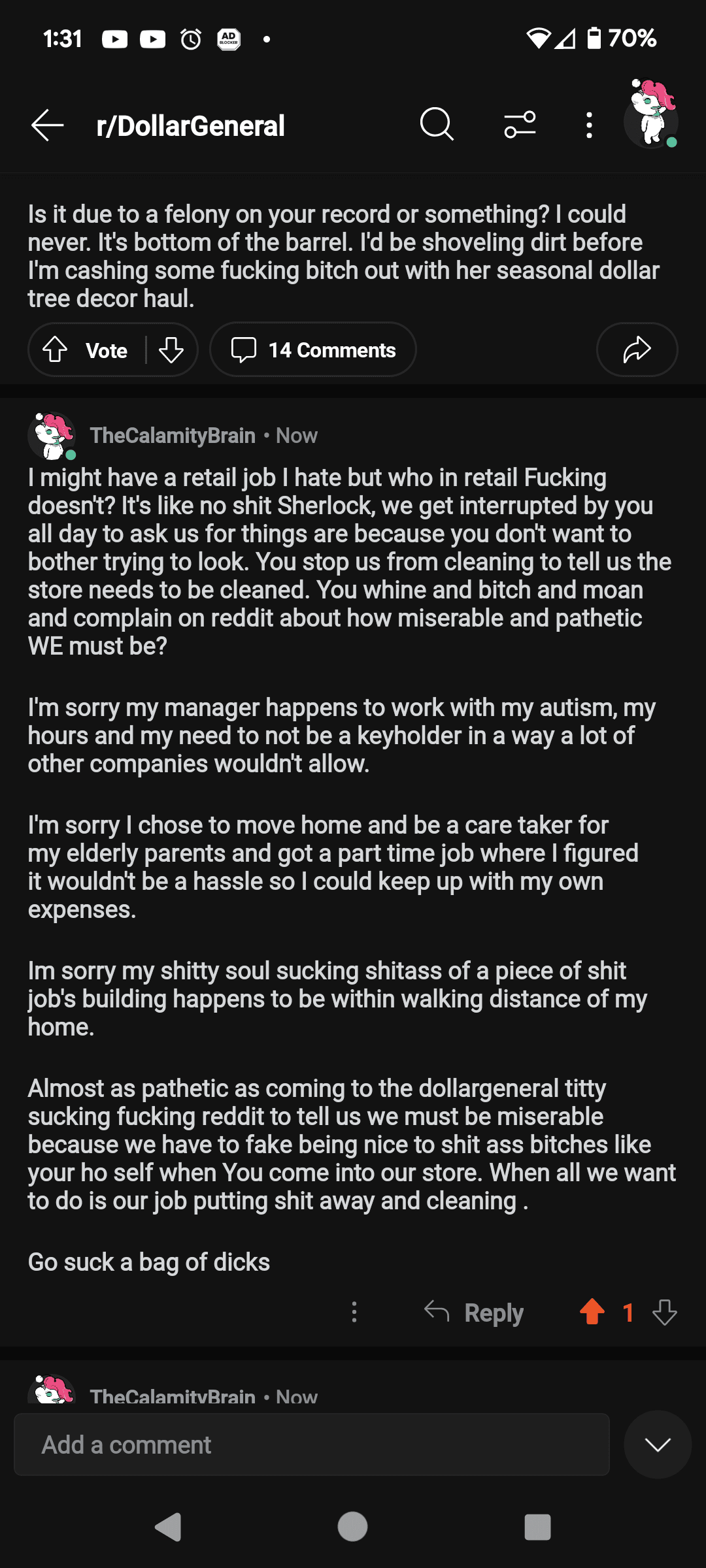The height and width of the screenshot is (1568, 706).
Task: Navigate back from r/DollarGeneral
Action: coord(47,125)
